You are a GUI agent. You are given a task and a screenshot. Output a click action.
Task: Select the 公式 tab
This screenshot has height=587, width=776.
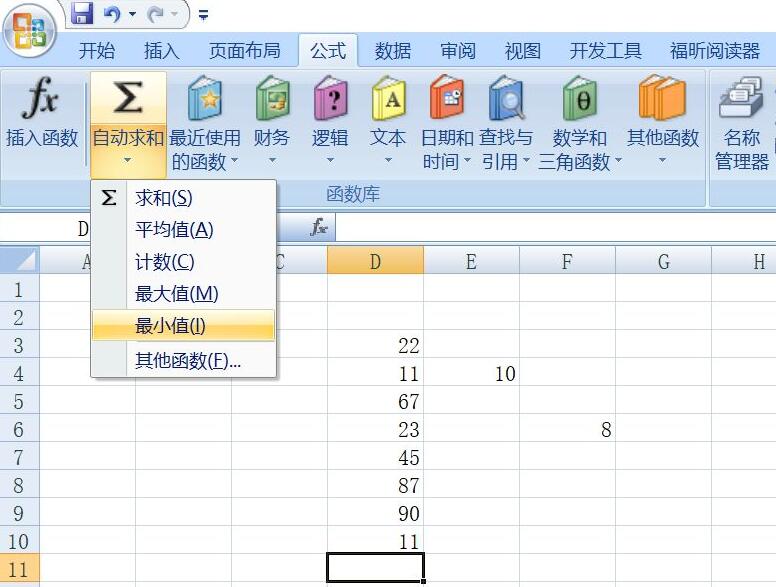pos(328,50)
